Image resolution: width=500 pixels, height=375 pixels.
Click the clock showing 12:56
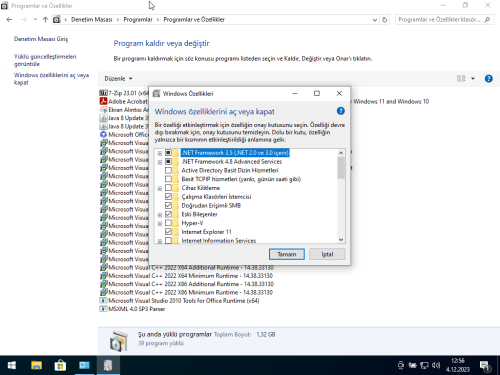click(x=458, y=361)
